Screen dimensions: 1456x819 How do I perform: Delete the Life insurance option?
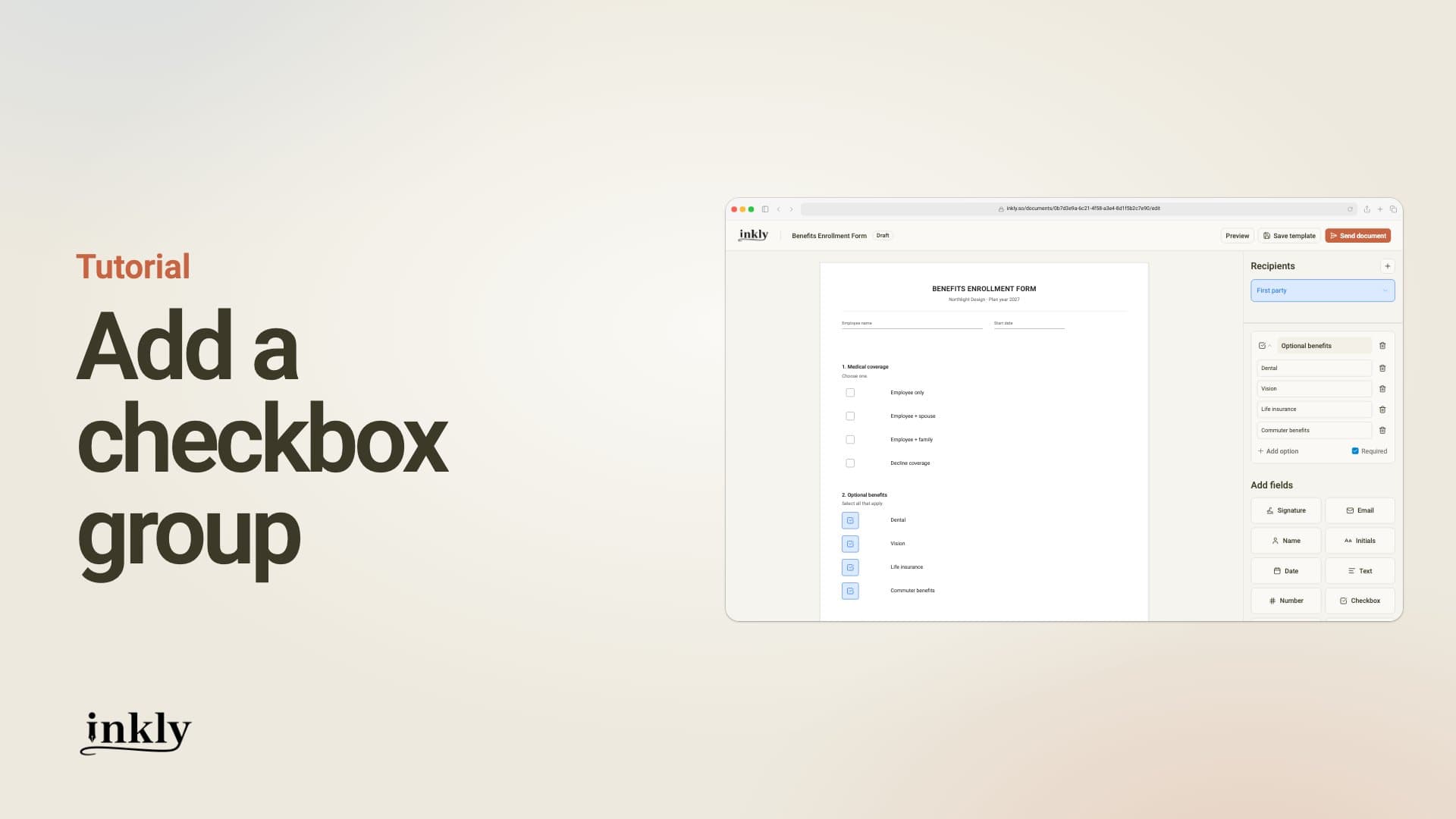point(1382,409)
